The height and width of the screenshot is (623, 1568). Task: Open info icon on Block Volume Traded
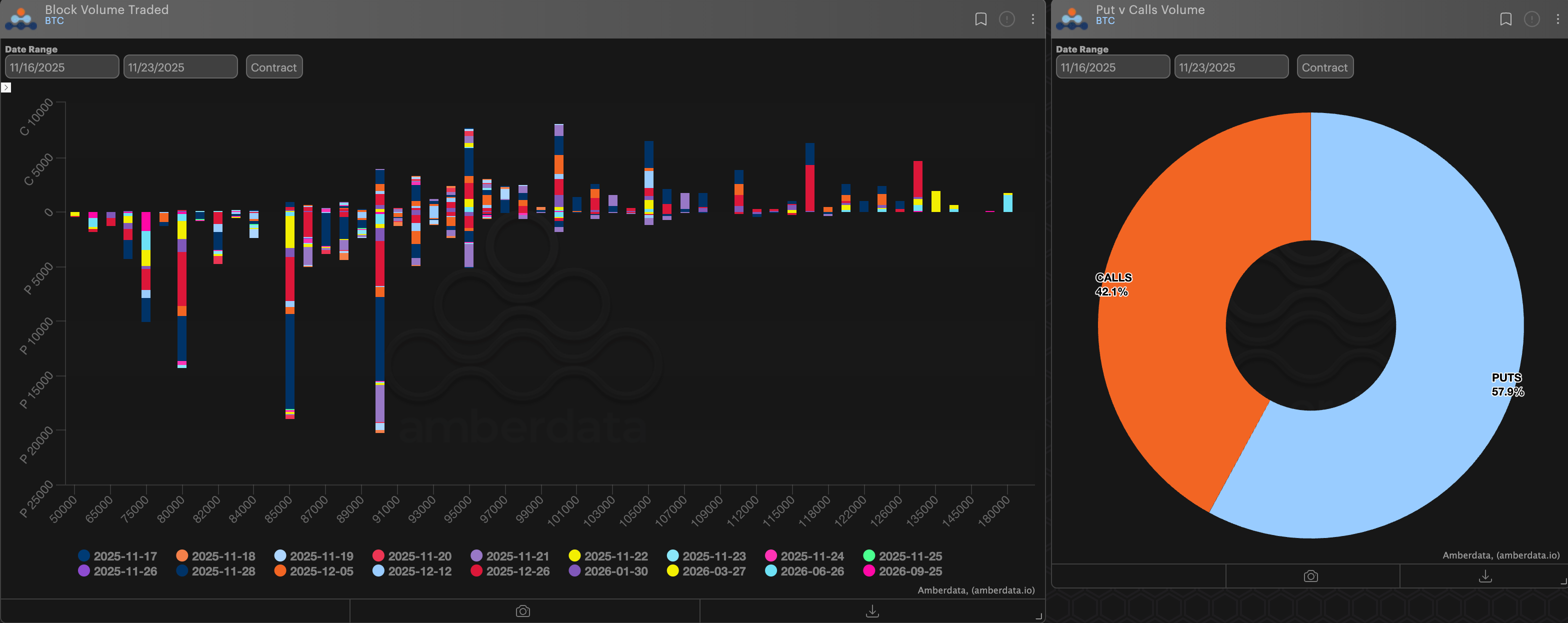point(1007,19)
